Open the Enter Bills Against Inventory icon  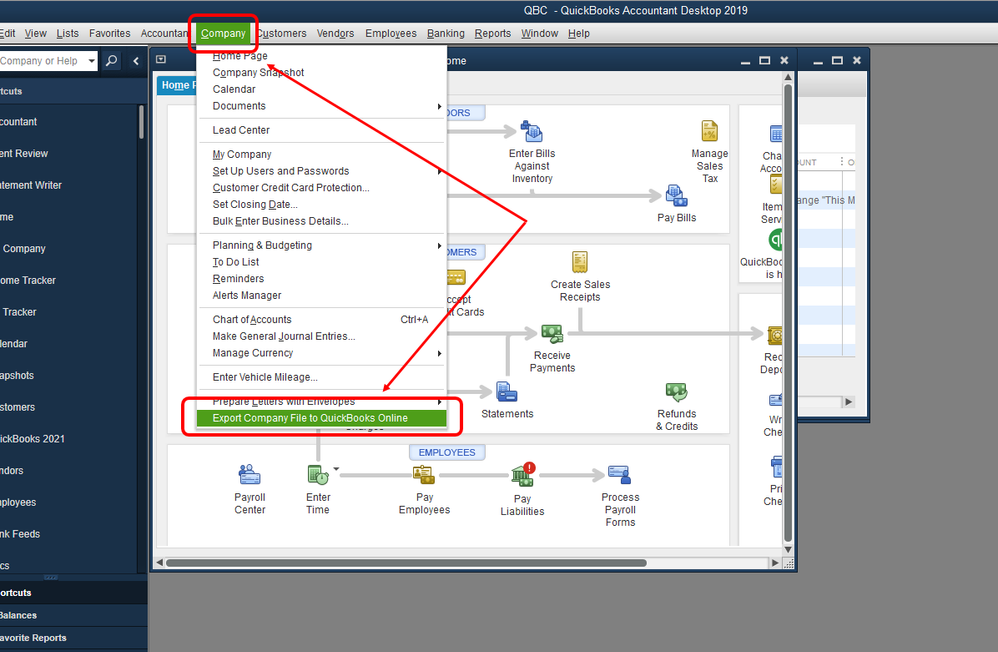532,132
